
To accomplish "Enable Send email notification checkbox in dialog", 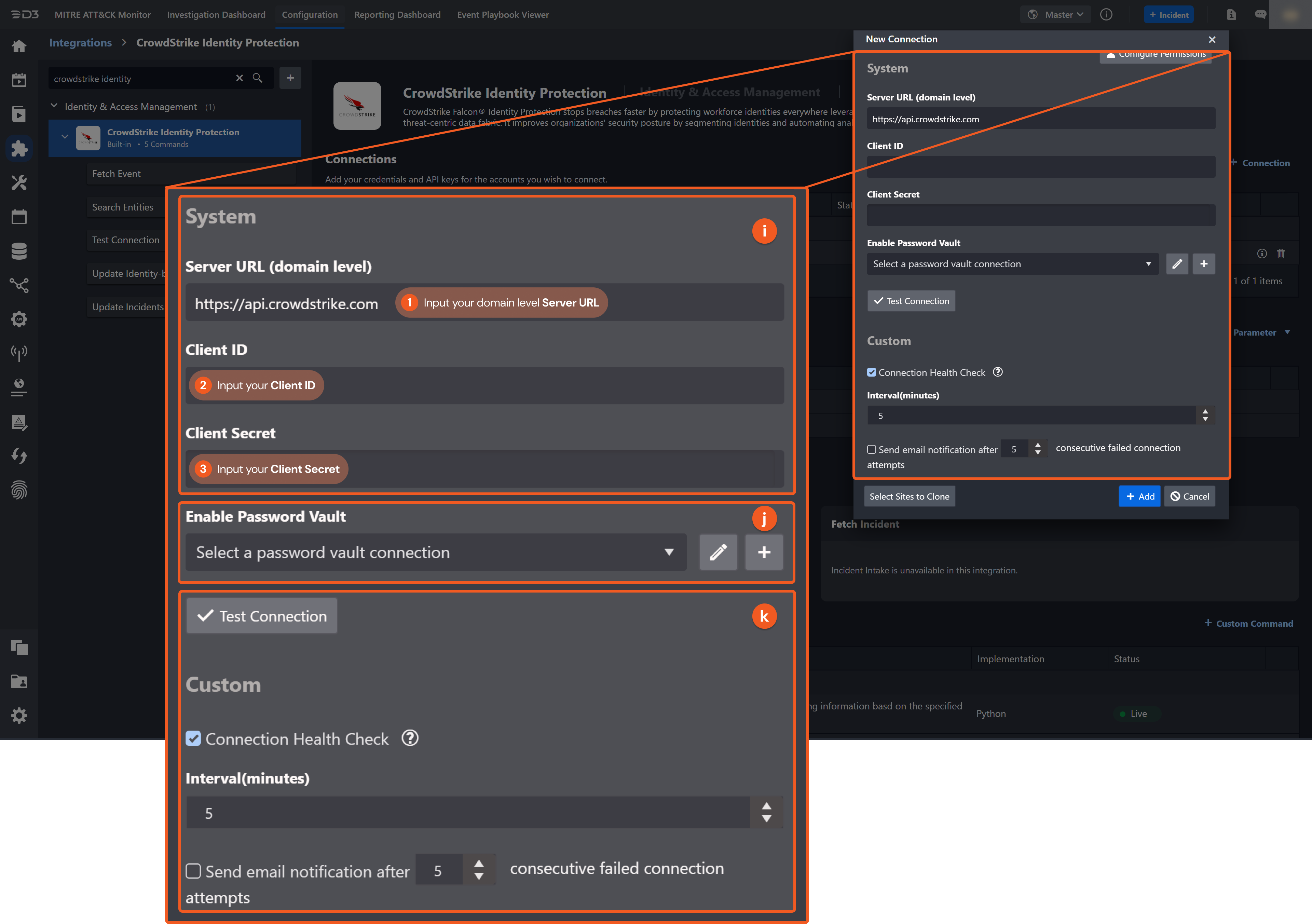I will 872,450.
